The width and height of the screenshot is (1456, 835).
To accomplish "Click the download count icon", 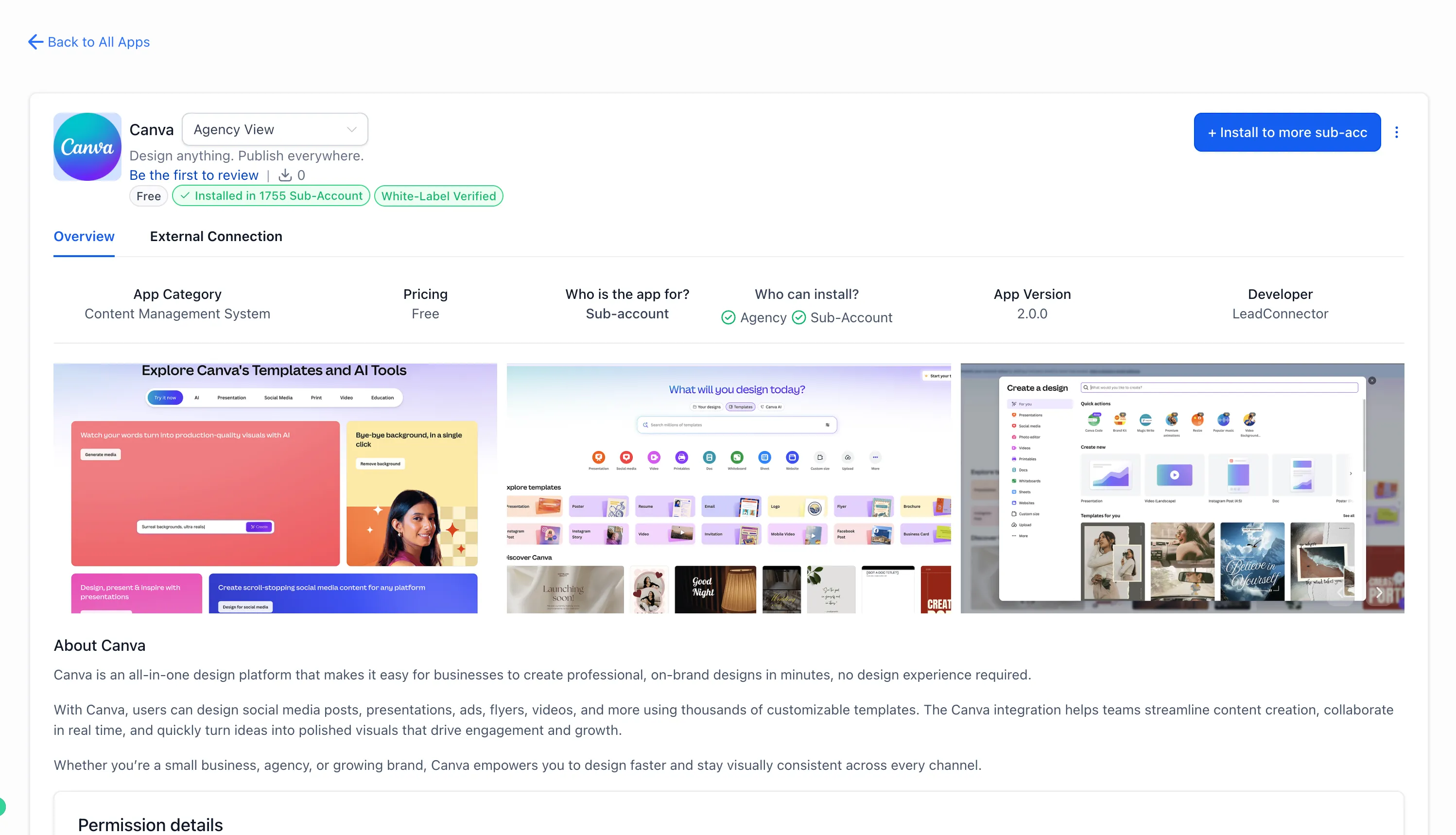I will tap(285, 175).
